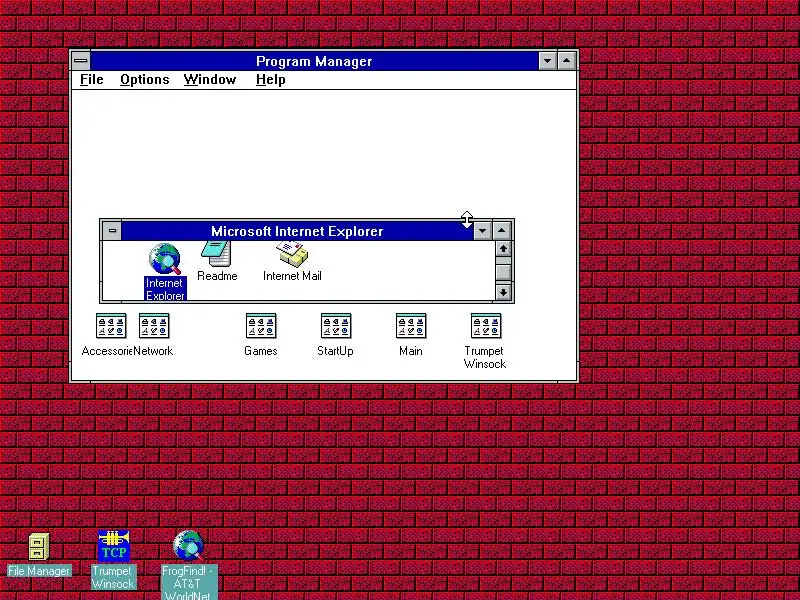Open the Network program group icon
This screenshot has width=800, height=600.
pyautogui.click(x=154, y=326)
